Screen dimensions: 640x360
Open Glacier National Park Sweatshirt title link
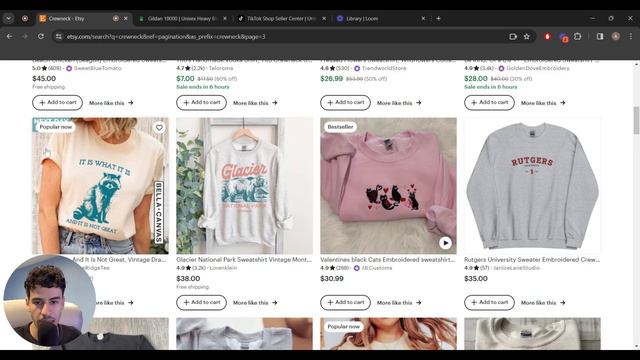point(244,259)
